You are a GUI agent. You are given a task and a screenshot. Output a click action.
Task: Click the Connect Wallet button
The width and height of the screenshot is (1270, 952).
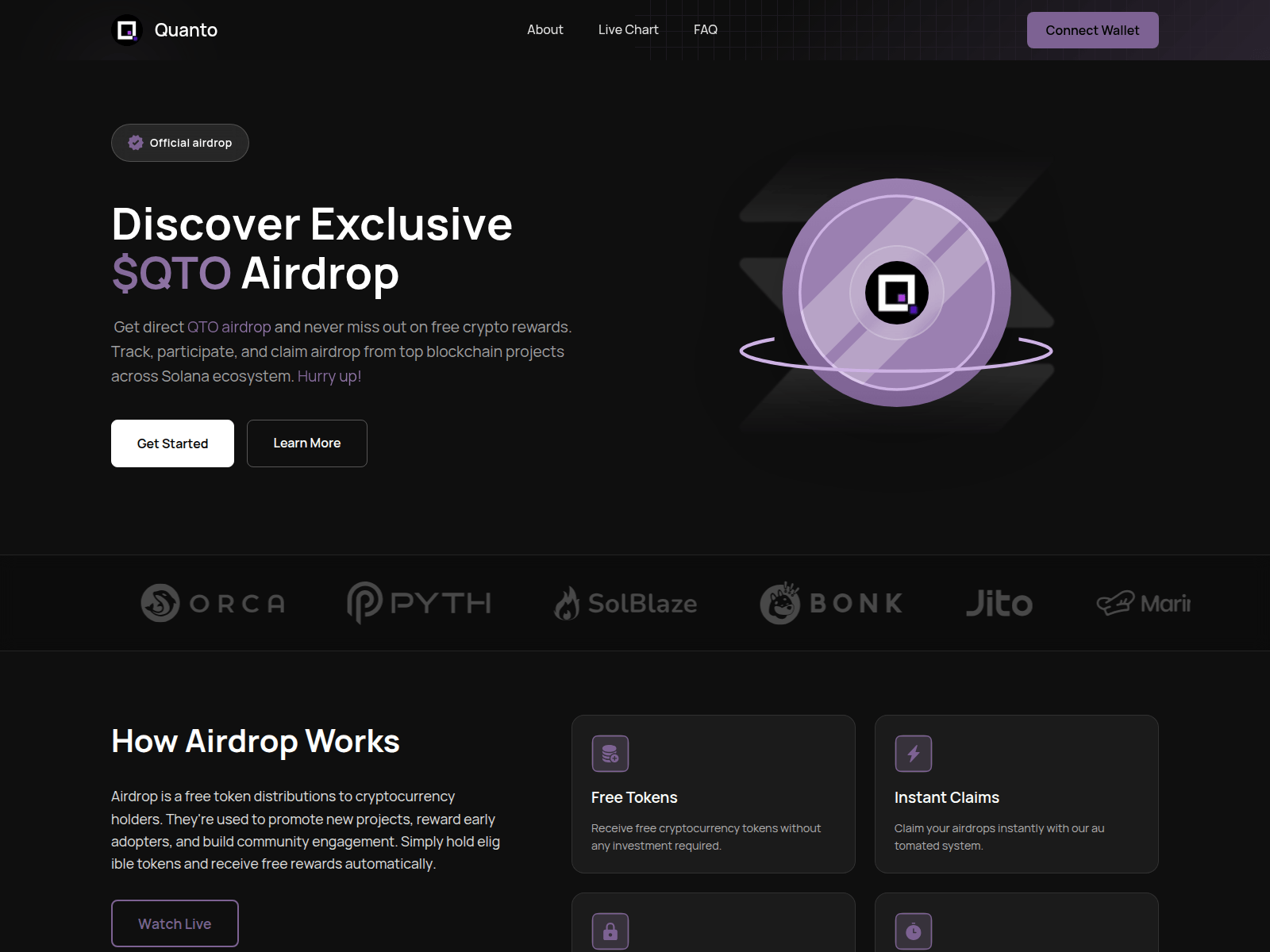click(x=1092, y=29)
